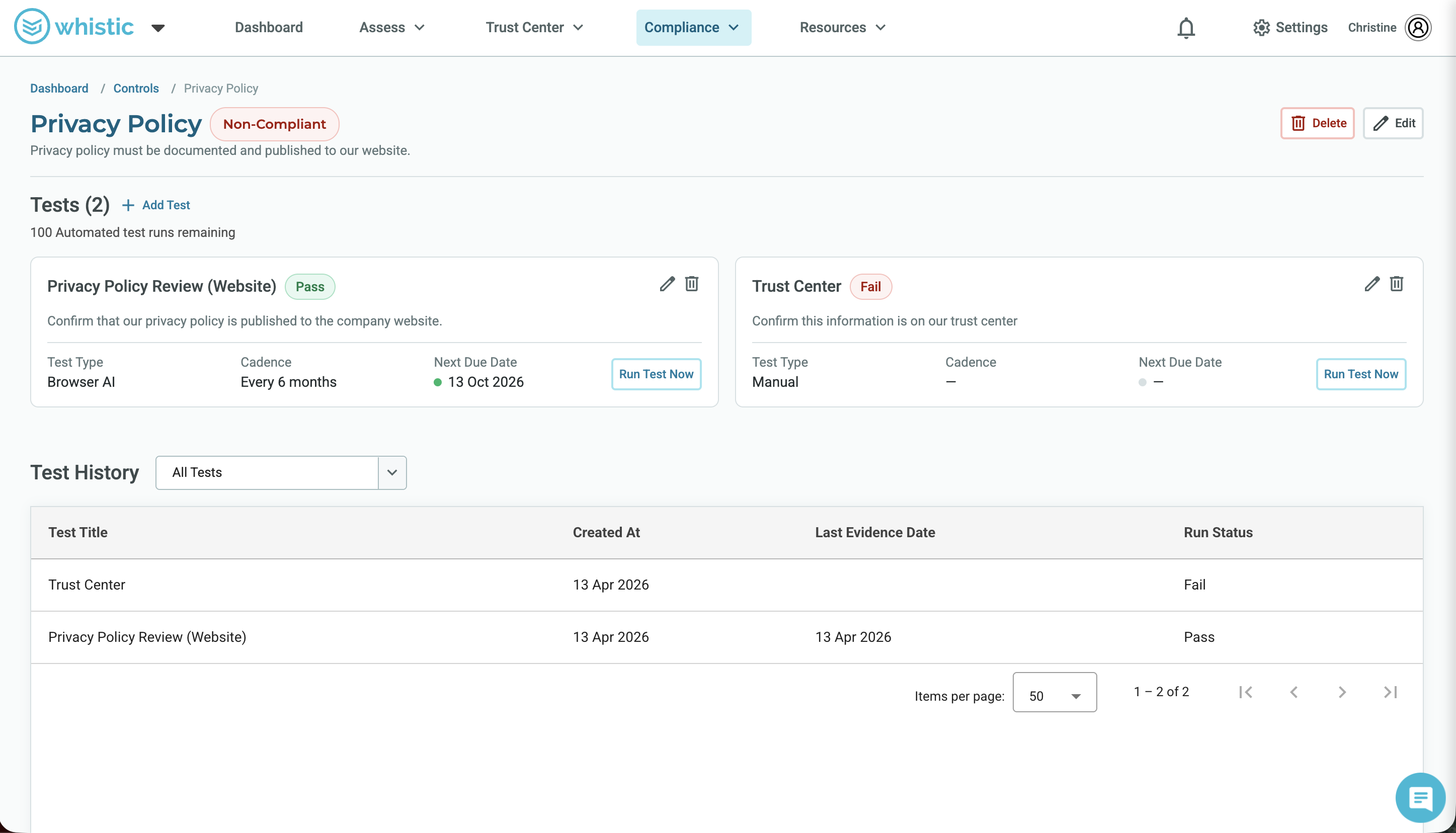Image resolution: width=1456 pixels, height=833 pixels.
Task: Click the Privacy Policy breadcrumb text
Action: pos(221,88)
